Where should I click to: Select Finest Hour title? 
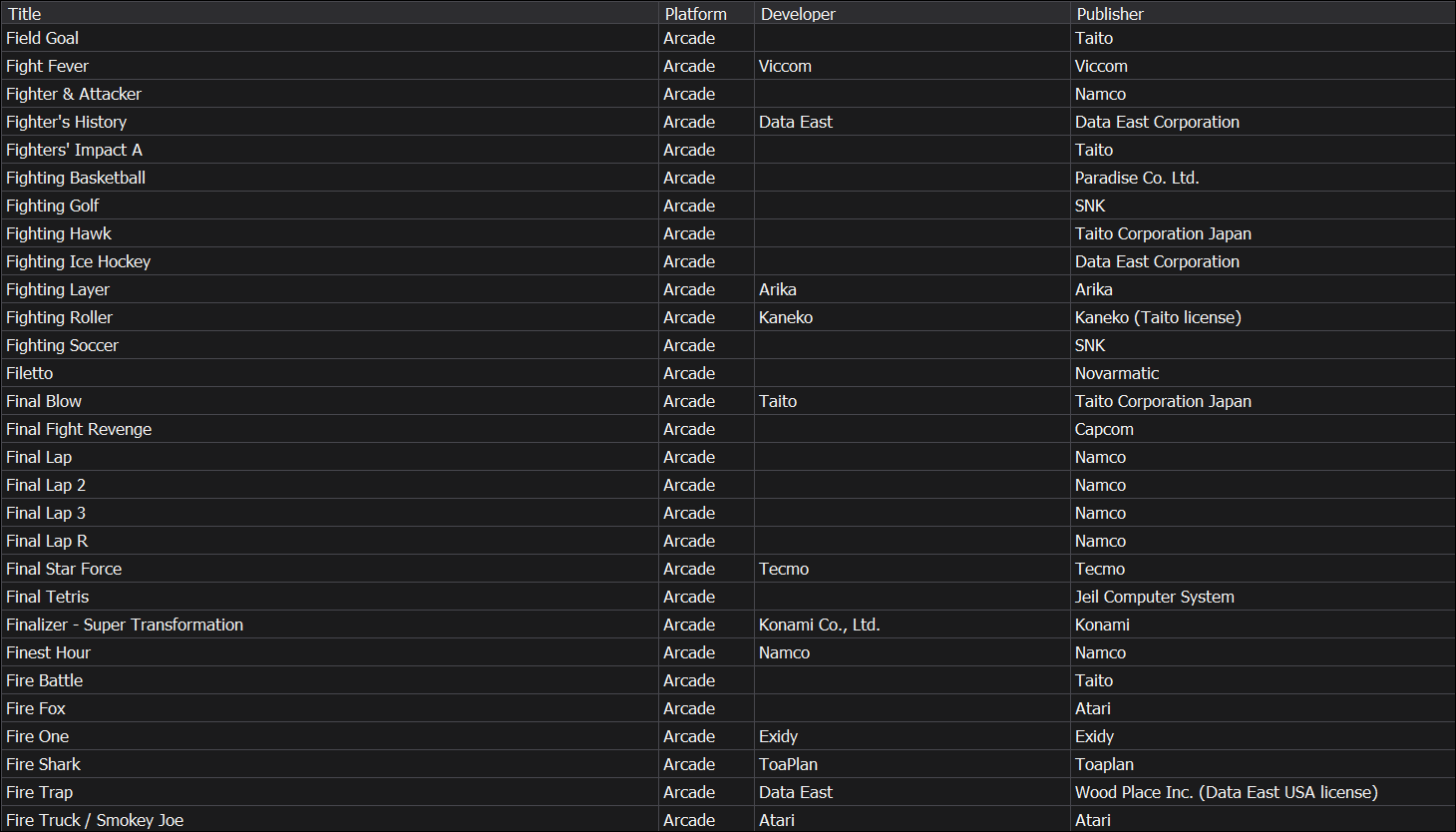48,652
